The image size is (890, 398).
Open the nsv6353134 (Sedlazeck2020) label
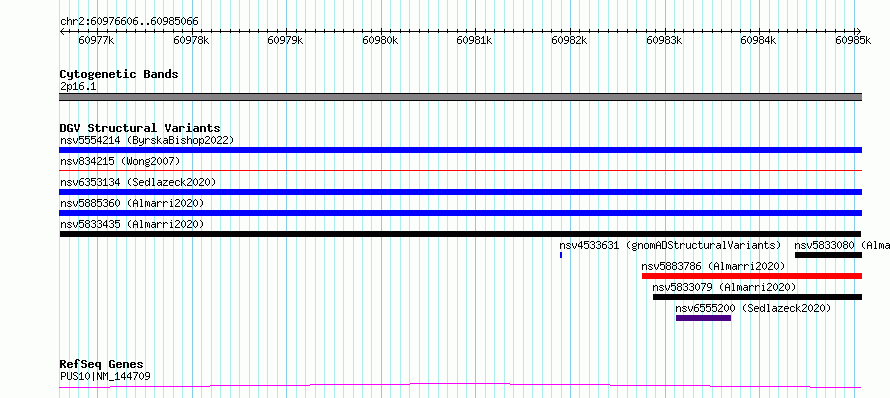tap(138, 182)
